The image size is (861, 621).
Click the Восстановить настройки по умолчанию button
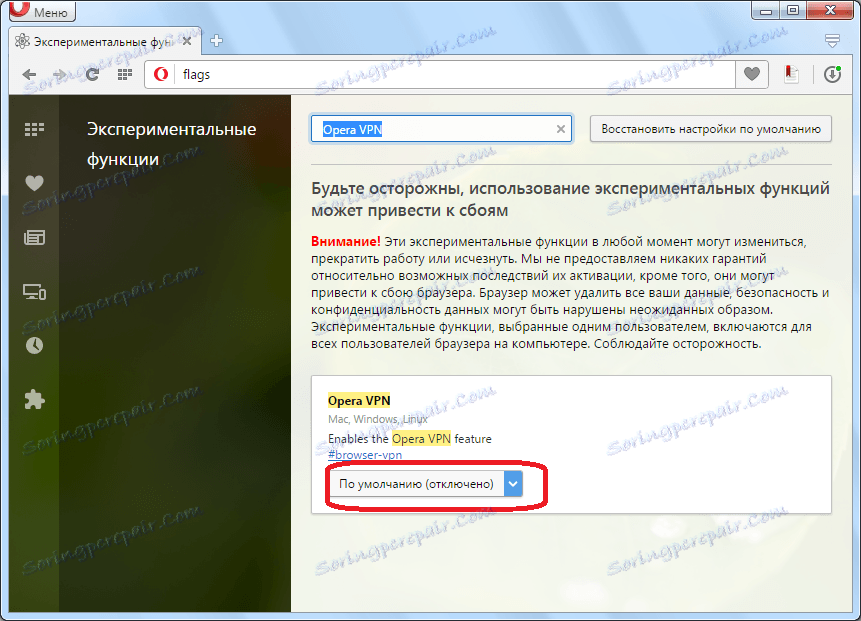(x=713, y=128)
